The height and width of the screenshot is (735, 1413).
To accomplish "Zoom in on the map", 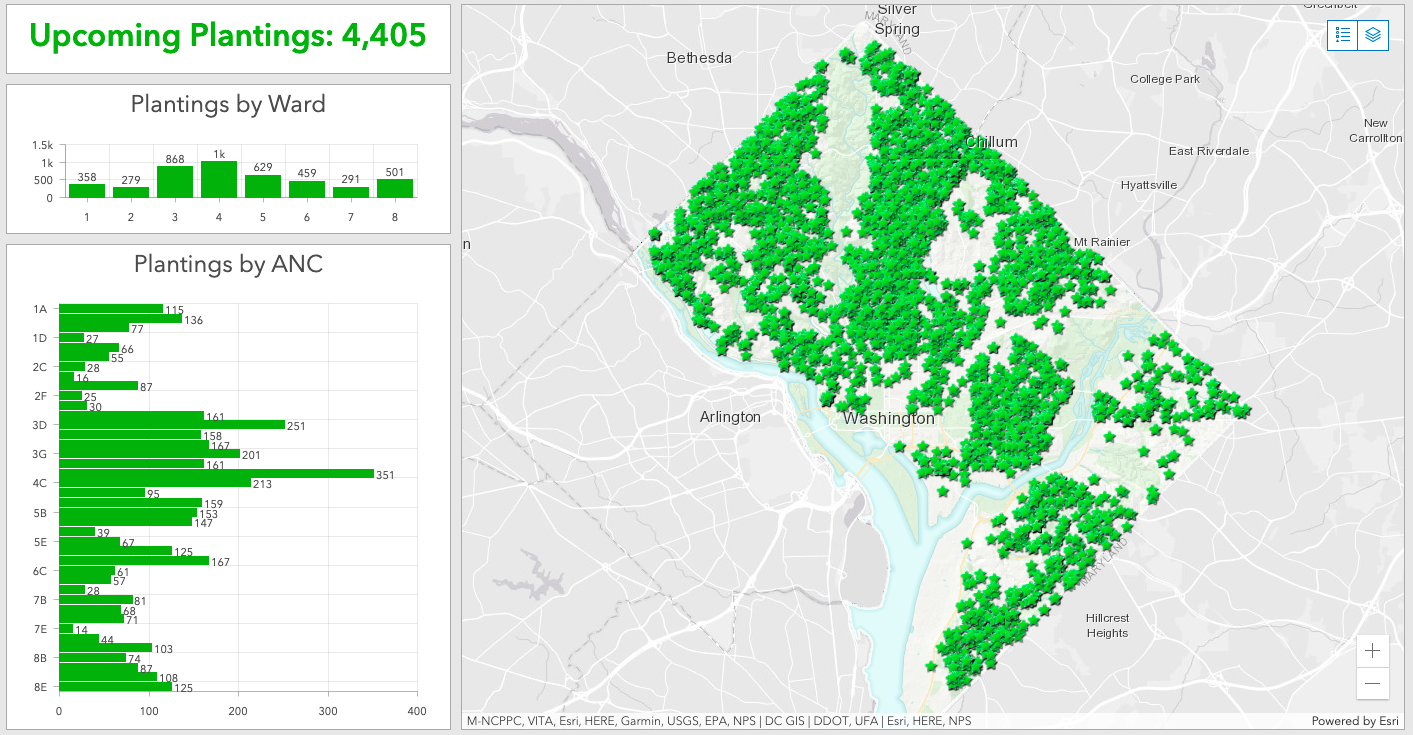I will [1372, 650].
